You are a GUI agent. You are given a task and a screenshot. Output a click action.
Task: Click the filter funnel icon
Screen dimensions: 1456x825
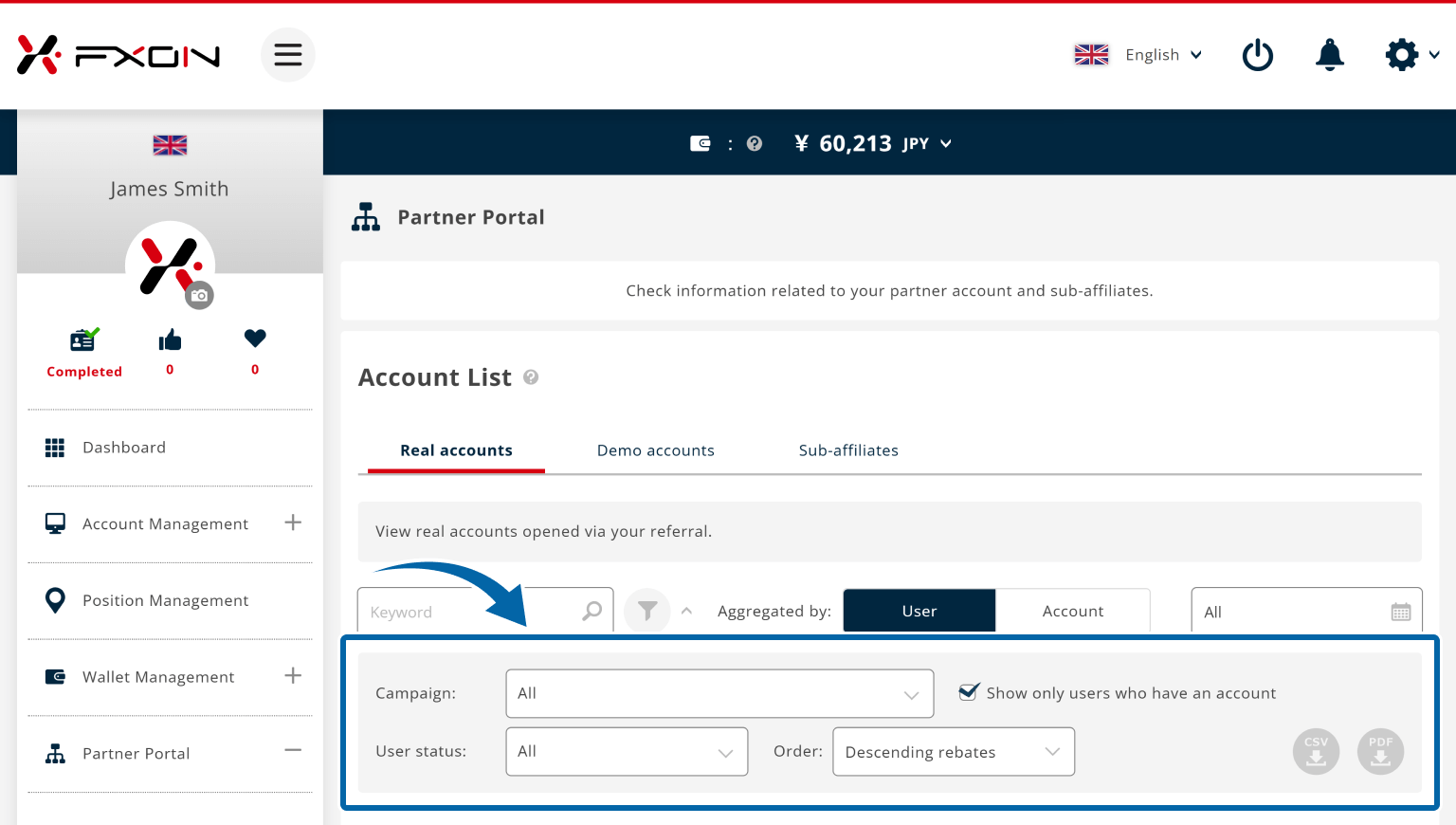[647, 612]
